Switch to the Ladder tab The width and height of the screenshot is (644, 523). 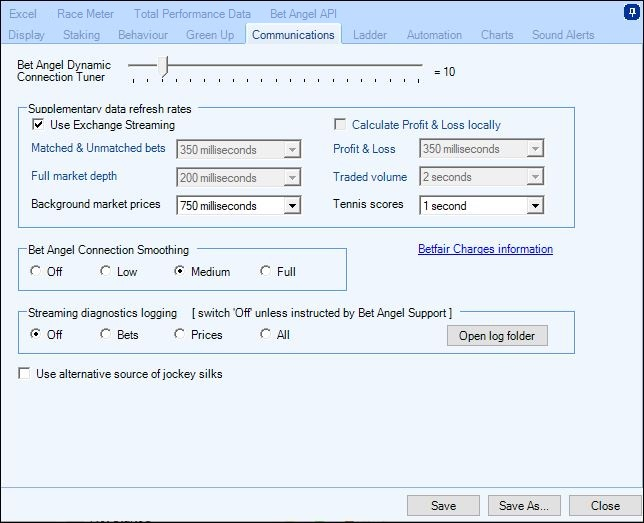click(x=370, y=35)
